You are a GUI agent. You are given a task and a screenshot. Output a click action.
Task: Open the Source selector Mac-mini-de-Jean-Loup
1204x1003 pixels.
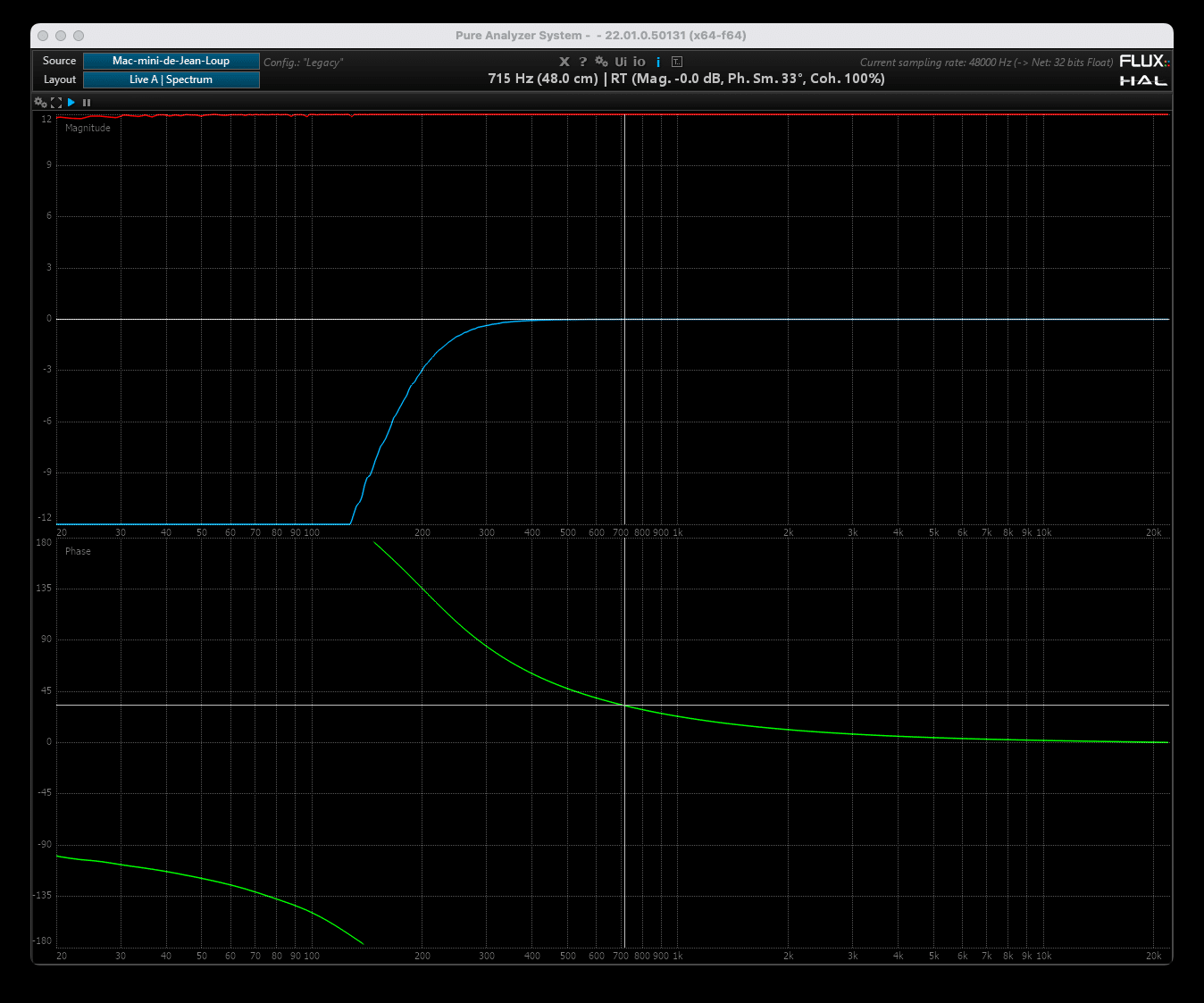pyautogui.click(x=171, y=61)
